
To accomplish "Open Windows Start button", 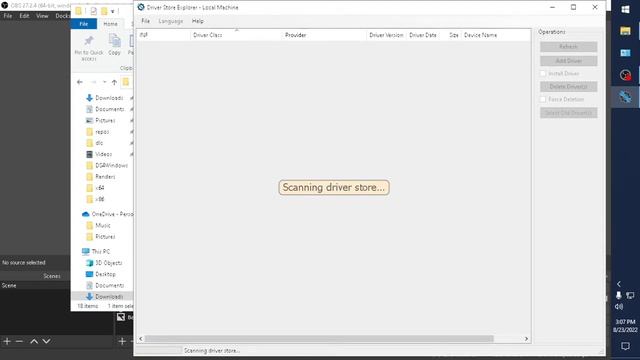I will [625, 9].
